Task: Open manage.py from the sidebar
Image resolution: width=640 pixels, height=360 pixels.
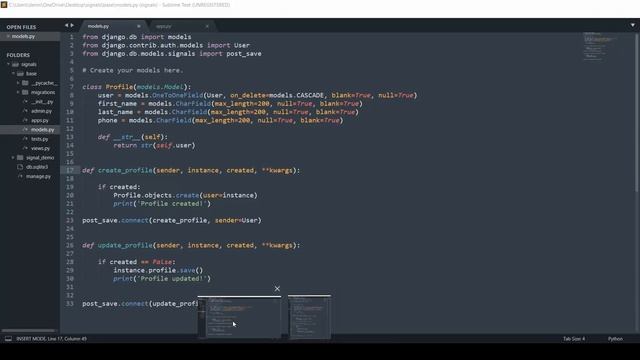Action: click(38, 176)
